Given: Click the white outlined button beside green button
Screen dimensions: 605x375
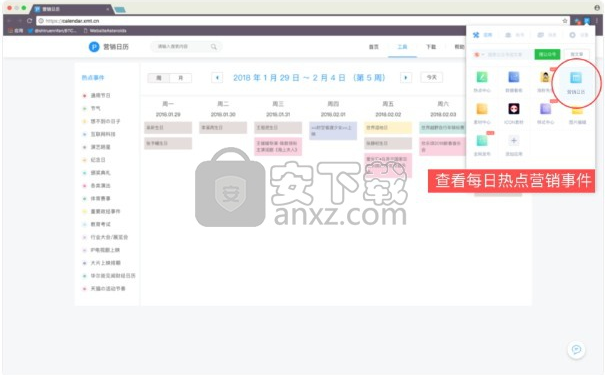Looking at the screenshot, I should point(577,54).
